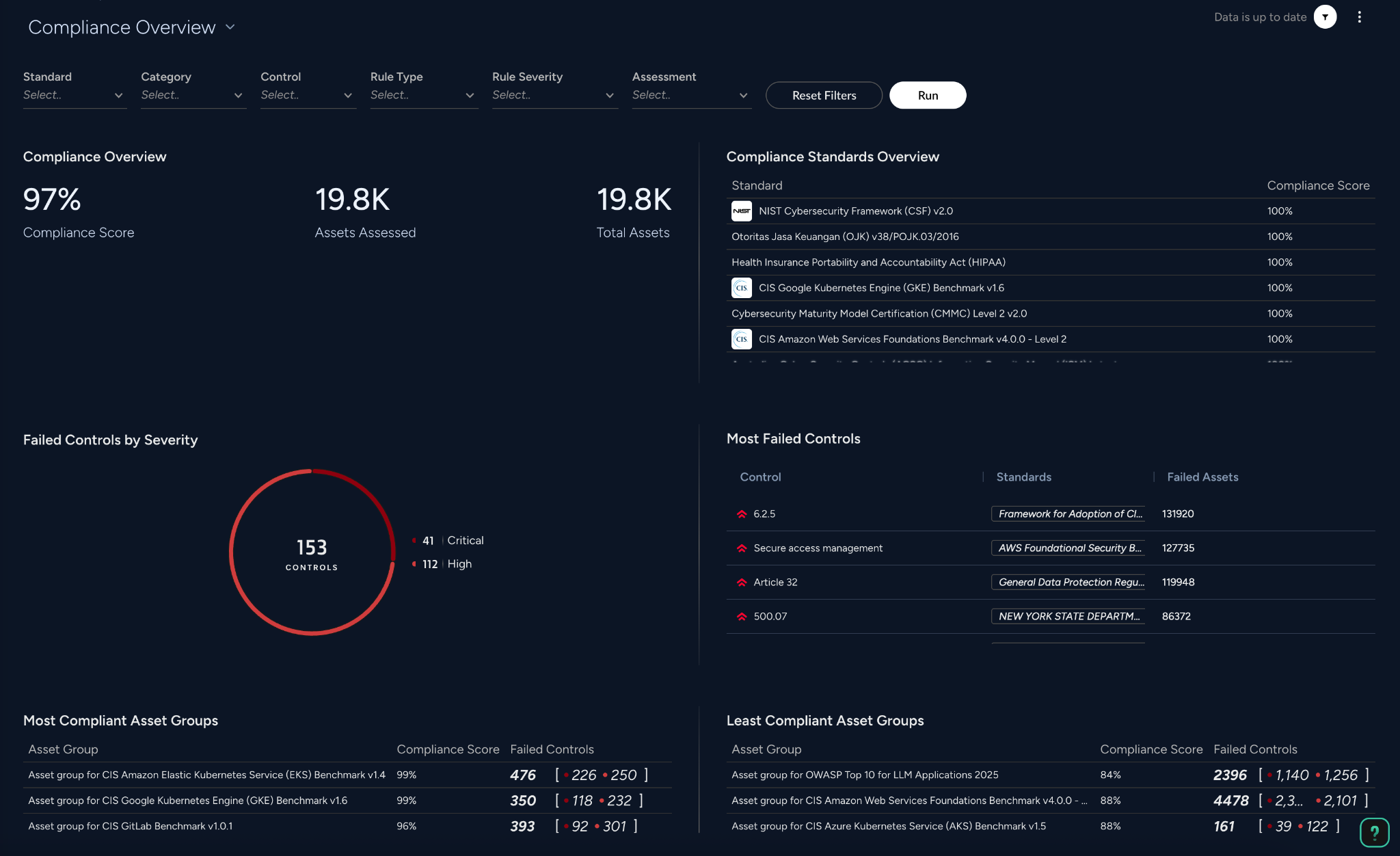Click failed controls count 161
1400x856 pixels.
tap(1224, 827)
